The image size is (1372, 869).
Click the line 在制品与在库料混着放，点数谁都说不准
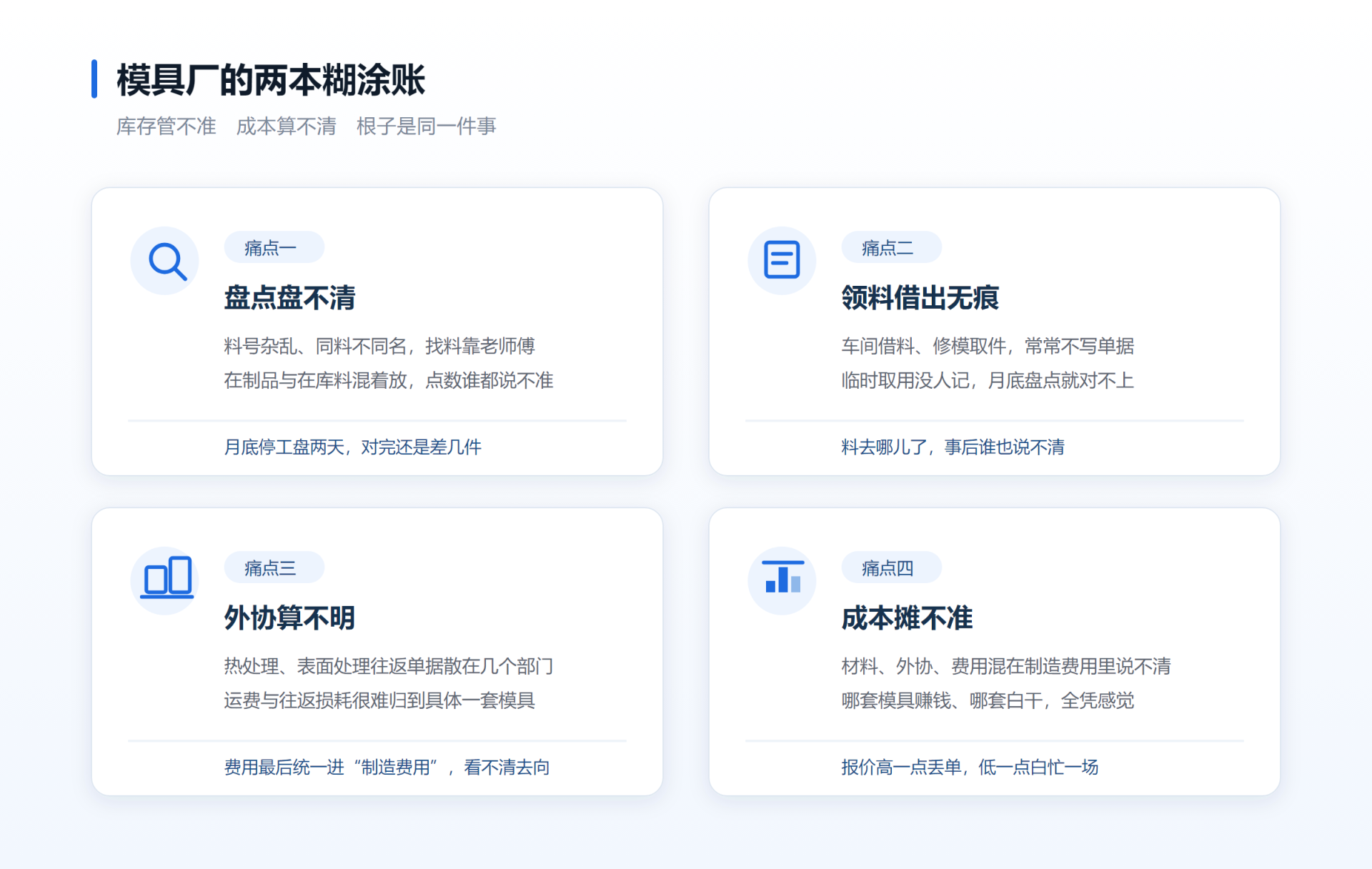pos(389,380)
